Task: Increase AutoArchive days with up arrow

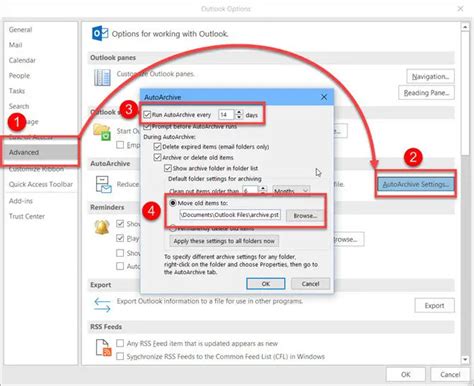Action: (239, 112)
